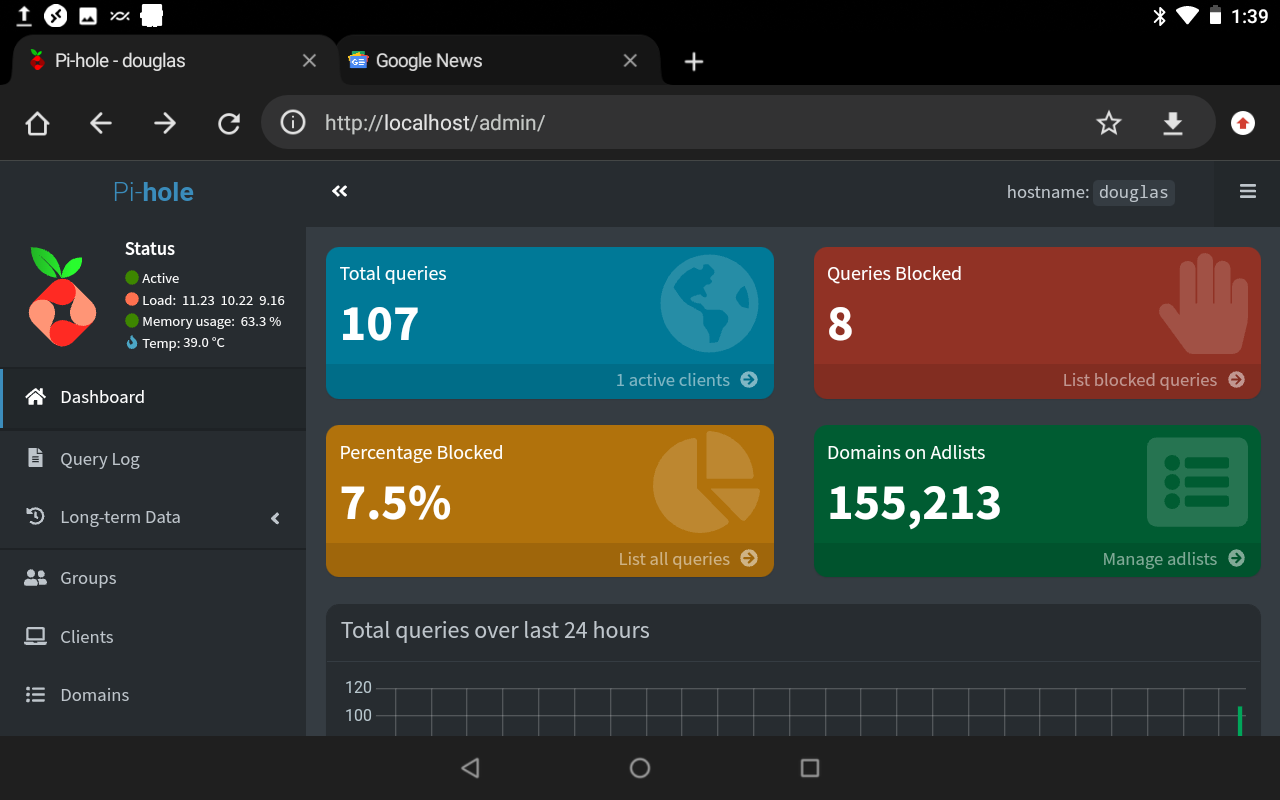Open 'List blocked queries' link
This screenshot has height=800, width=1280.
1154,380
